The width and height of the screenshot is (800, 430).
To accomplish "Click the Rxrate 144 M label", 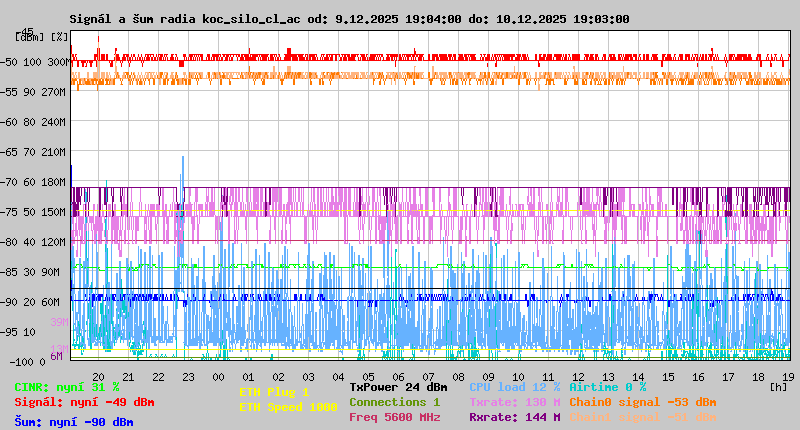I will pos(514,417).
